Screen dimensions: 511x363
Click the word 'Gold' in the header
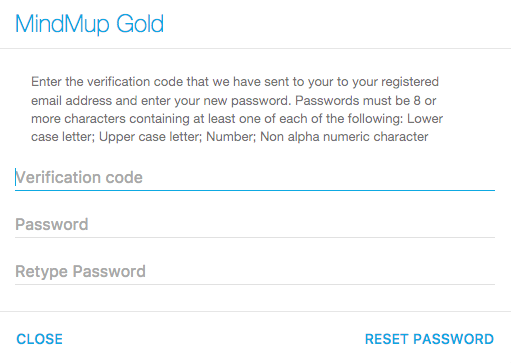[x=140, y=24]
